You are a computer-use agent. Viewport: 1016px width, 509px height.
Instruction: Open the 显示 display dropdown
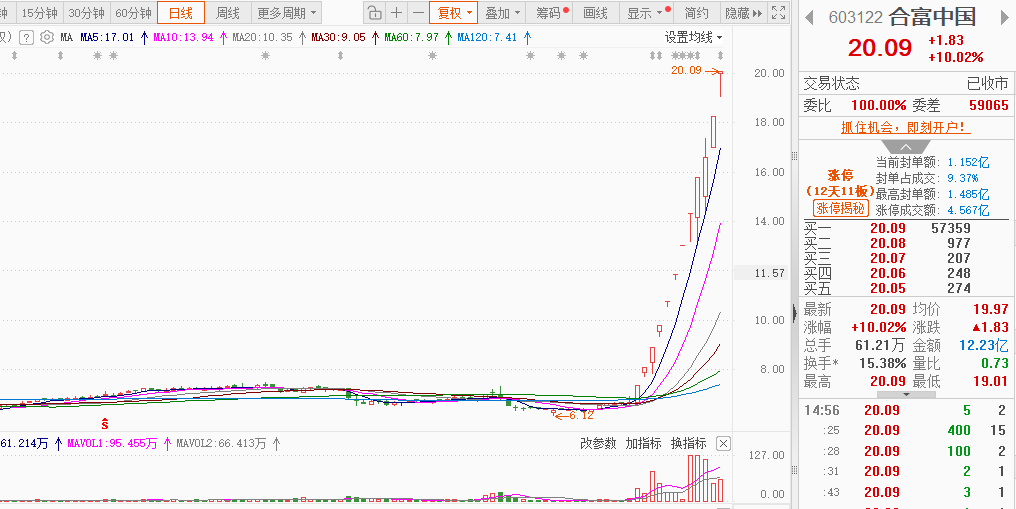pos(645,12)
